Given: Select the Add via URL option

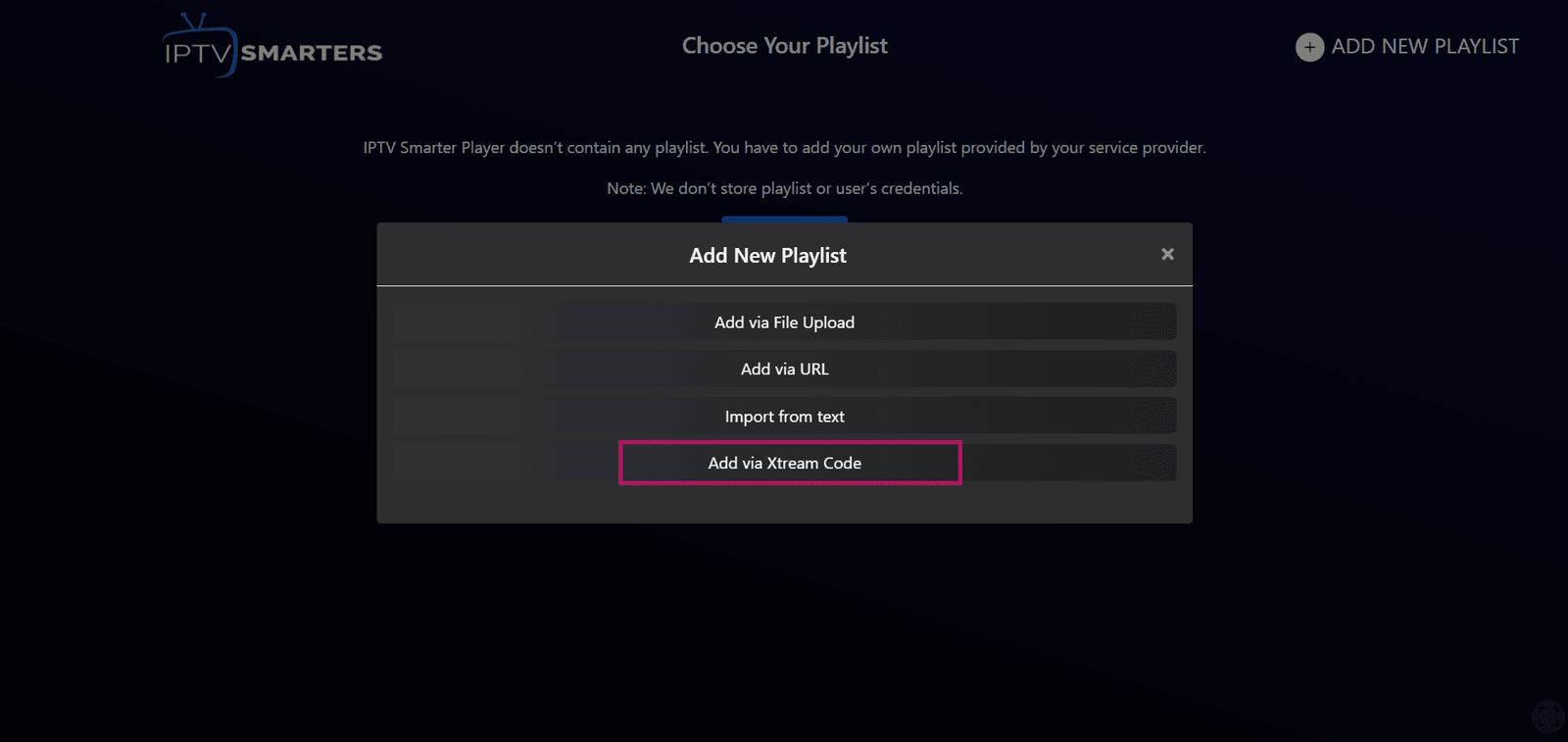Looking at the screenshot, I should (x=784, y=370).
